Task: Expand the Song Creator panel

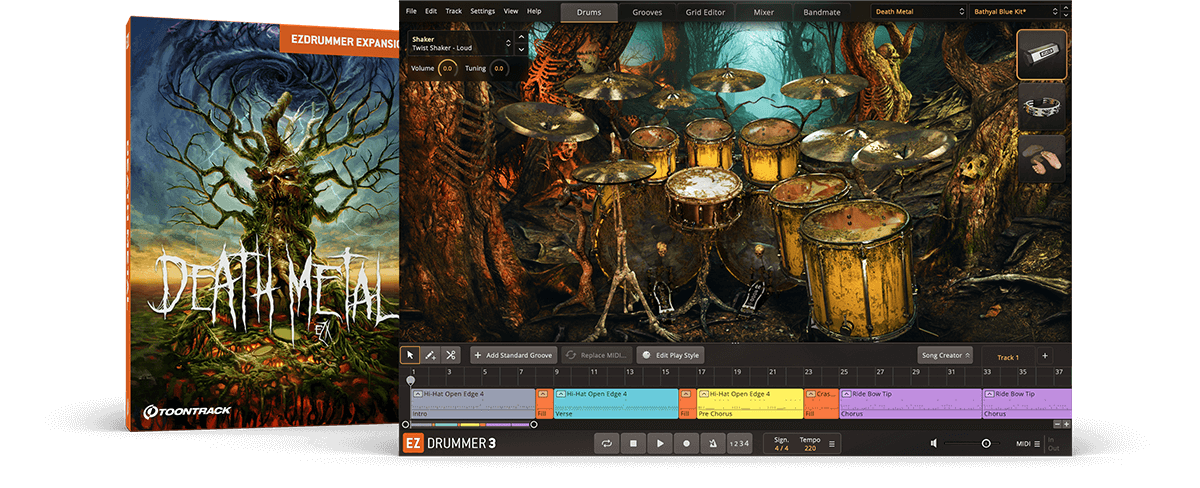Action: 945,356
